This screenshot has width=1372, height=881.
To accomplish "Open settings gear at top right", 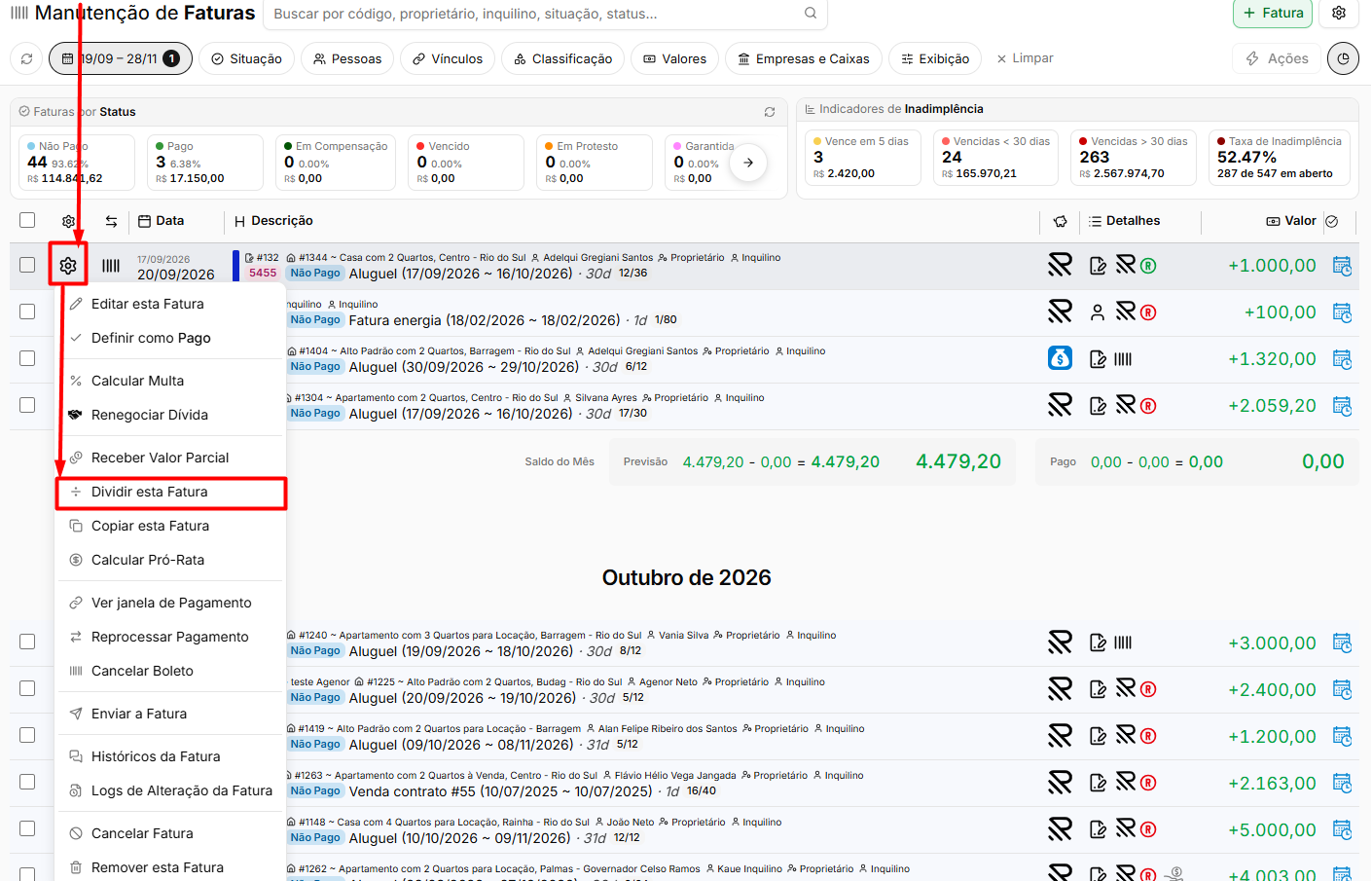I will (1339, 13).
